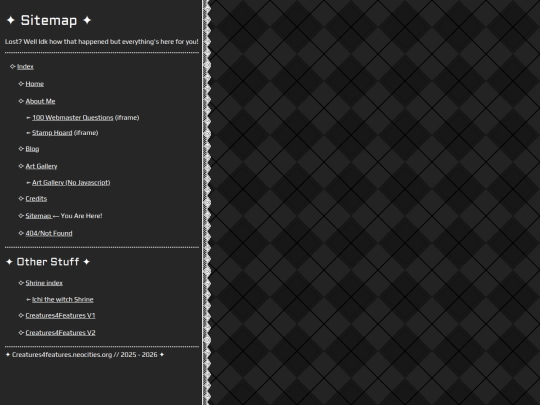The image size is (540, 405).
Task: Open the Index link
Action: (25, 66)
